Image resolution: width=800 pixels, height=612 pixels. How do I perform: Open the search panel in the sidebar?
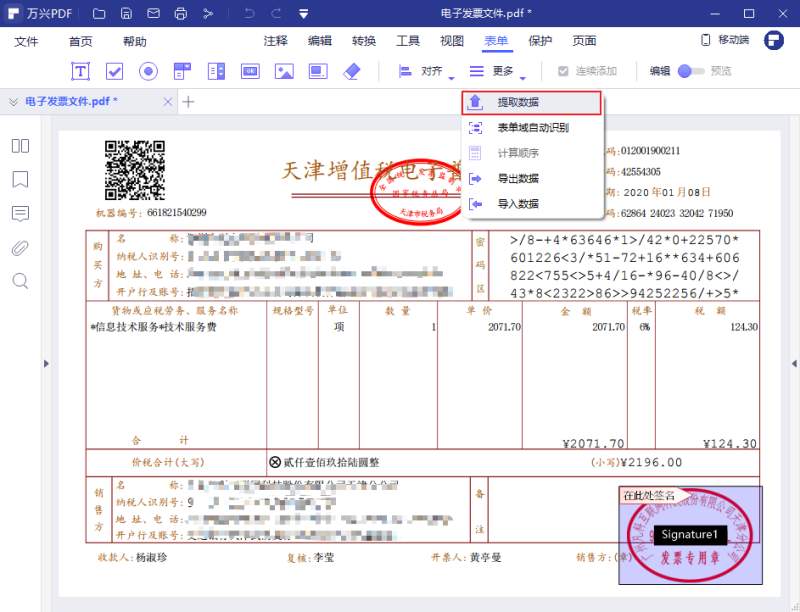pyautogui.click(x=20, y=281)
